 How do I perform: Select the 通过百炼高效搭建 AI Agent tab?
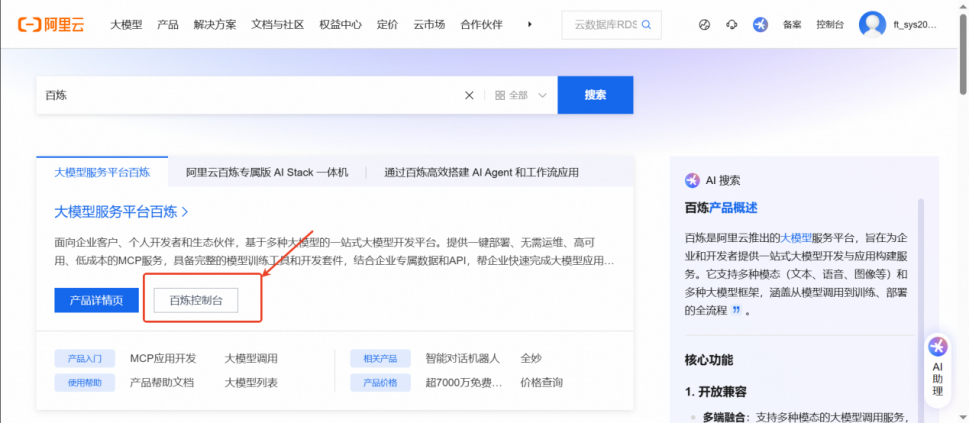pyautogui.click(x=481, y=173)
